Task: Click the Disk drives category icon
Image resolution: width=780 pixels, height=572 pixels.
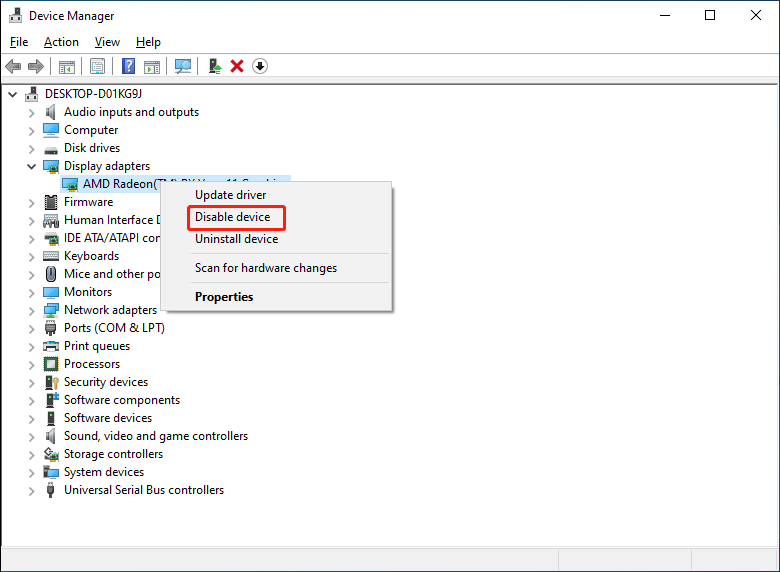Action: click(51, 149)
